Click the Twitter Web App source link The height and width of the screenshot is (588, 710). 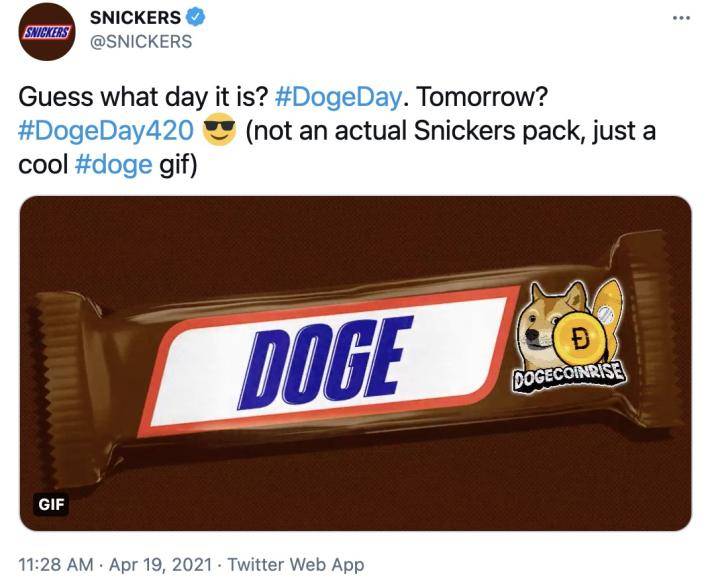point(296,565)
